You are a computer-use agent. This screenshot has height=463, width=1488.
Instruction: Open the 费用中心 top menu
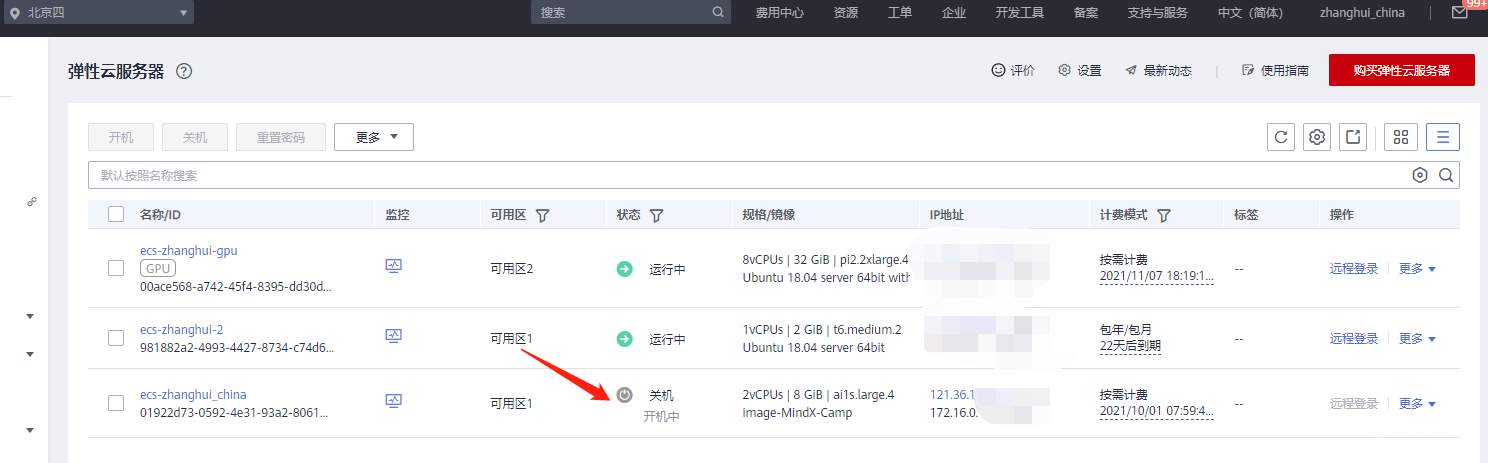780,13
